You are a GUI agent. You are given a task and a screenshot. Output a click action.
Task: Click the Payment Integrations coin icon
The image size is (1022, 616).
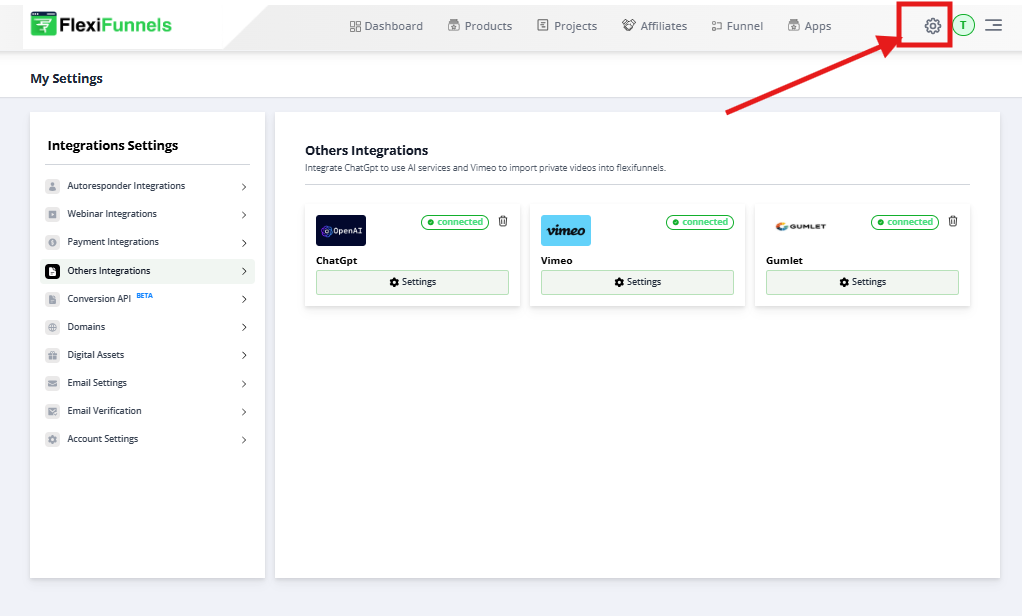[x=53, y=242]
